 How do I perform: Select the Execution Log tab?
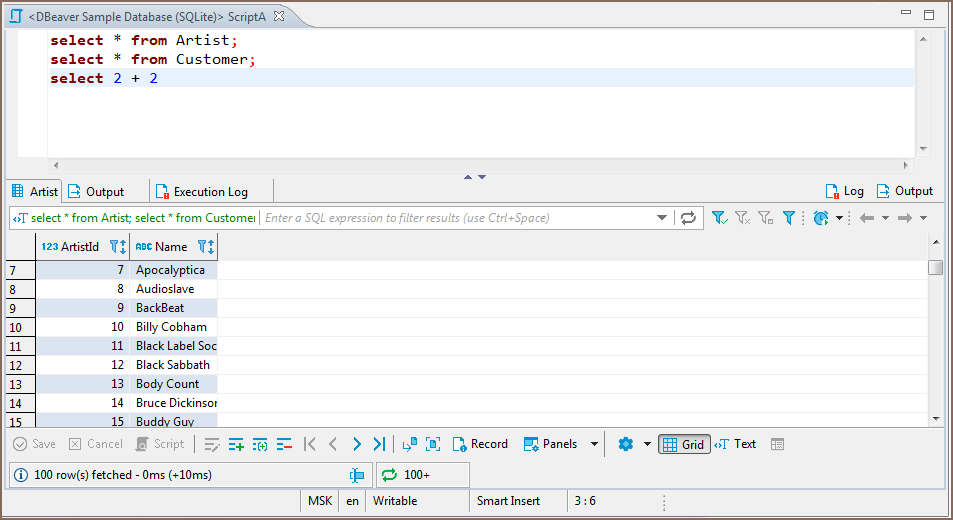(201, 191)
